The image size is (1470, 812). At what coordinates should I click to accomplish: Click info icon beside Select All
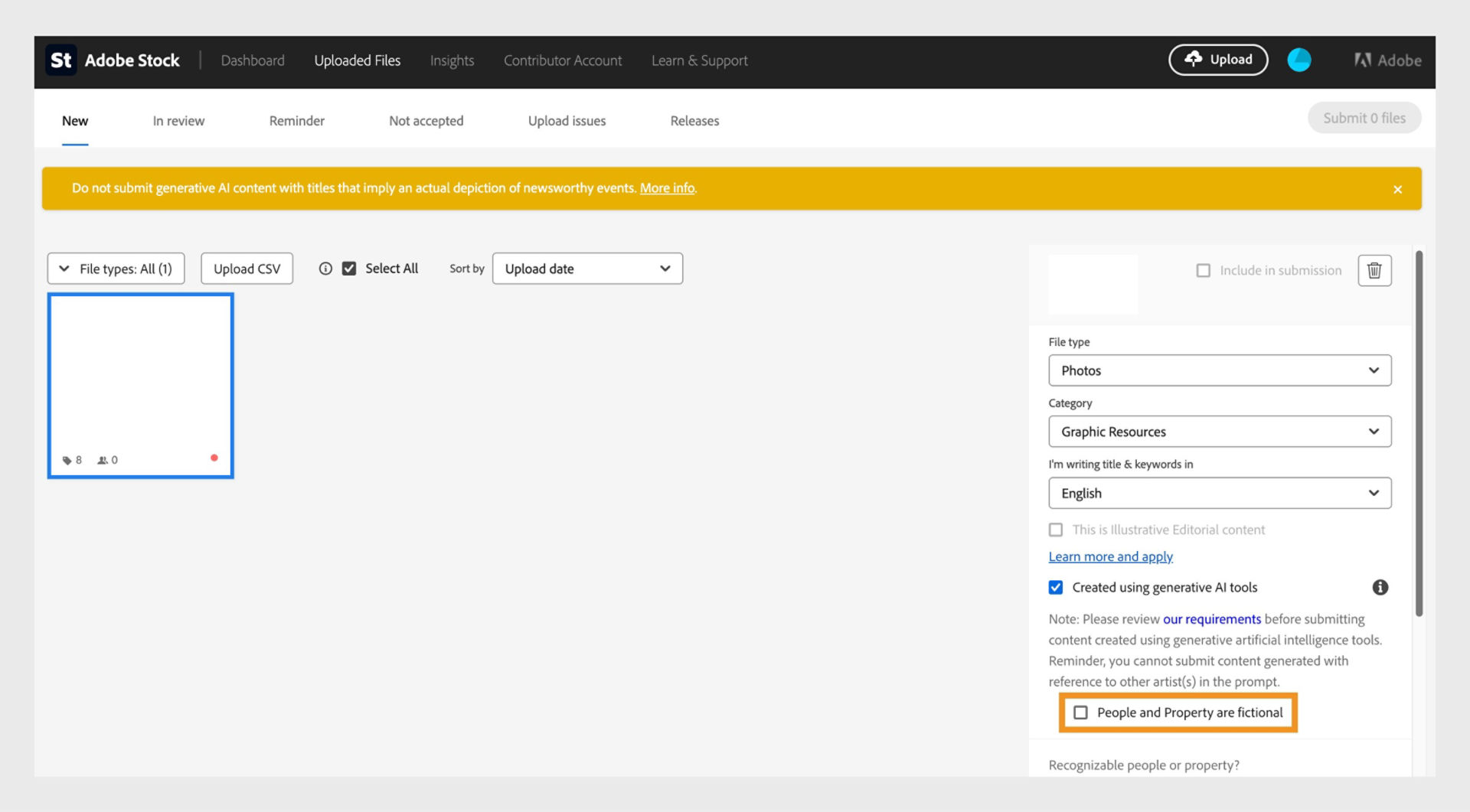(x=325, y=269)
